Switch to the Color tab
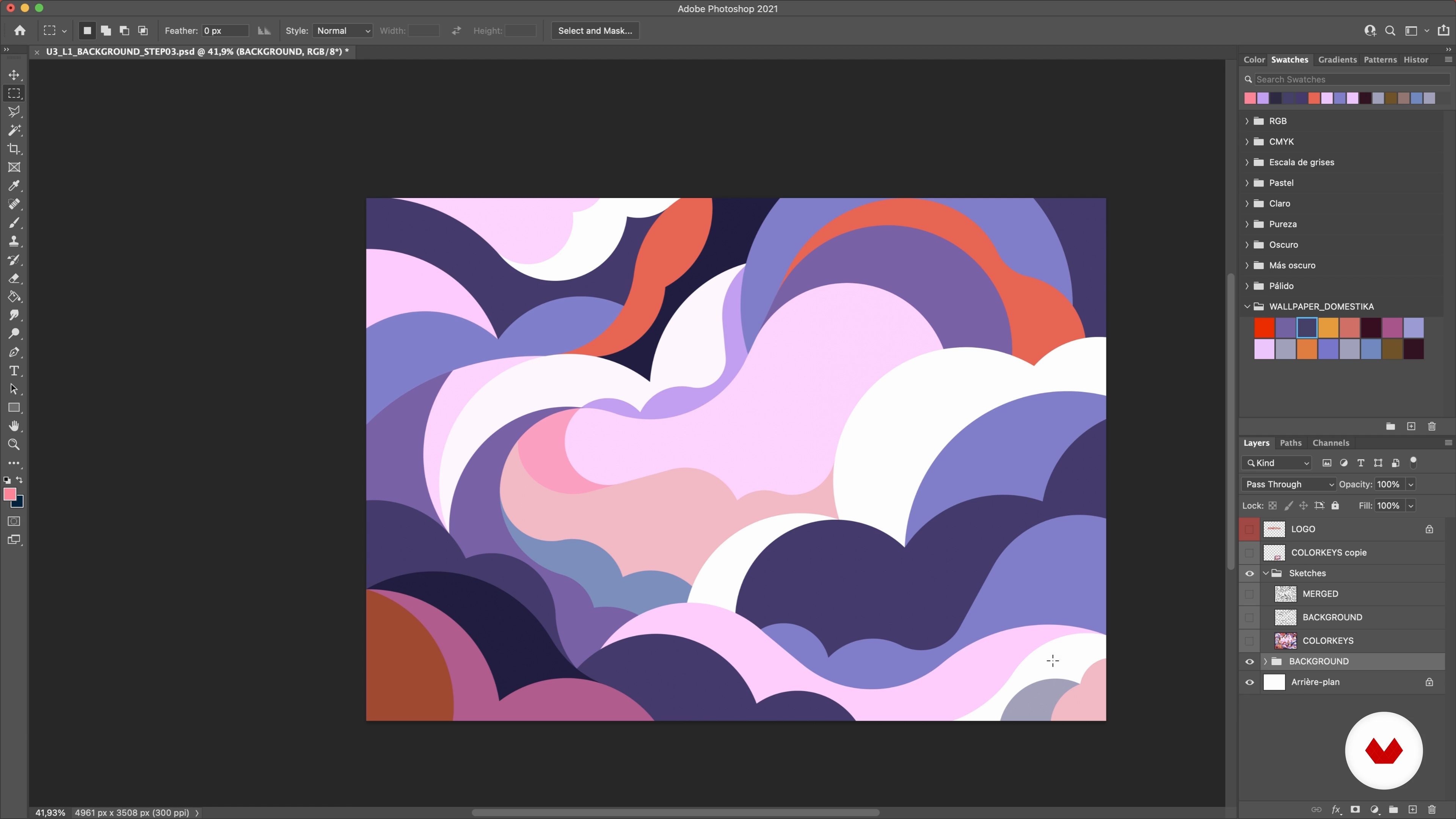 (1254, 60)
